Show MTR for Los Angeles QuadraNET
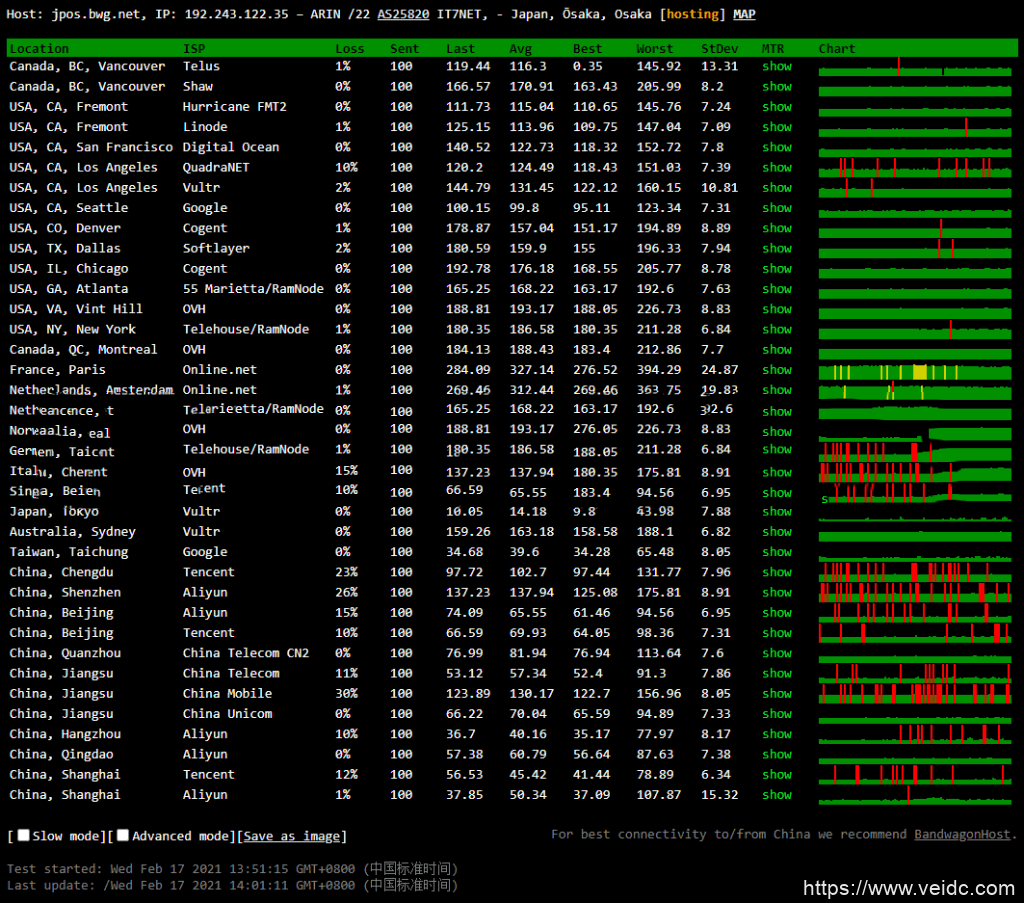Viewport: 1024px width, 903px height. pyautogui.click(x=776, y=167)
